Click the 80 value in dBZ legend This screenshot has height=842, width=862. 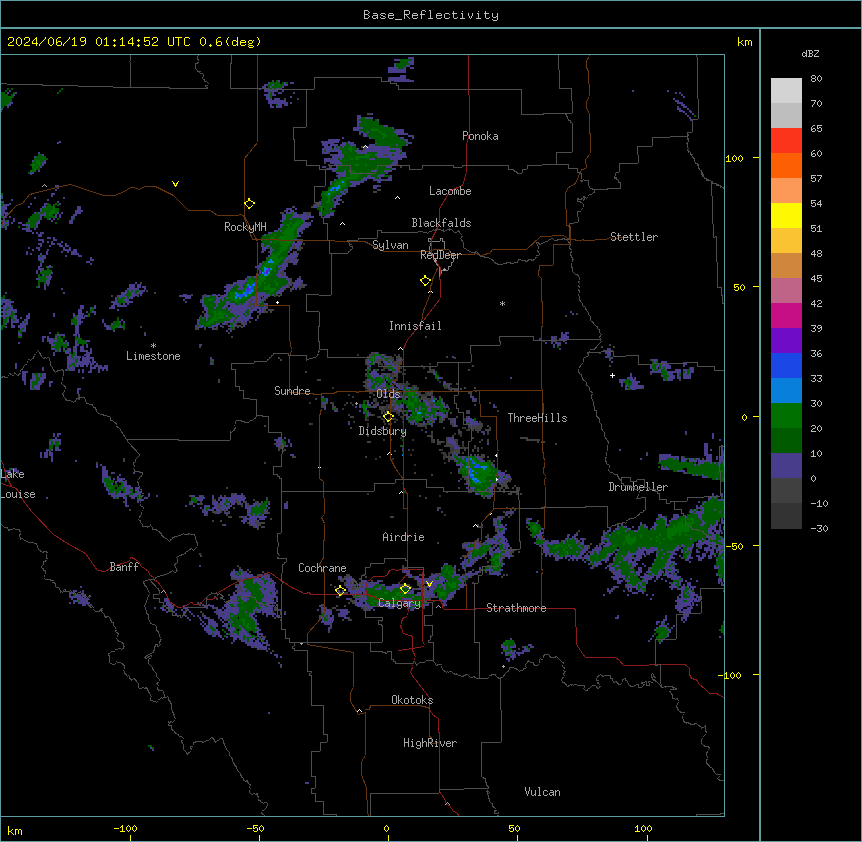pos(816,79)
